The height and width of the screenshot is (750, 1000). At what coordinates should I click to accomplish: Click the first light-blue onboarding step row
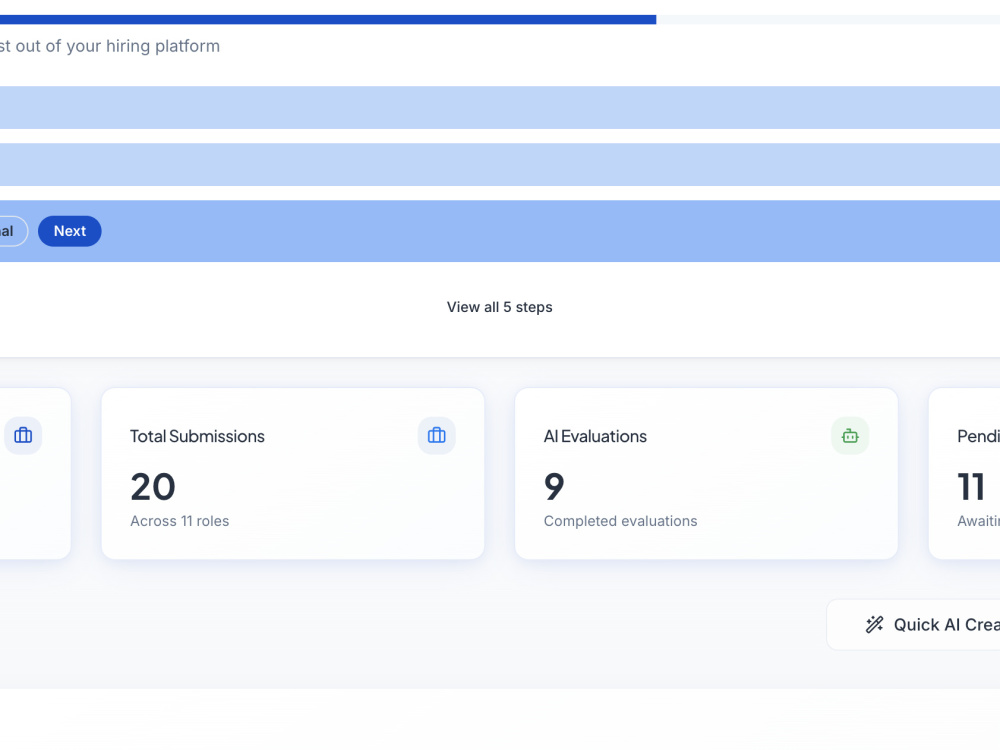click(500, 107)
